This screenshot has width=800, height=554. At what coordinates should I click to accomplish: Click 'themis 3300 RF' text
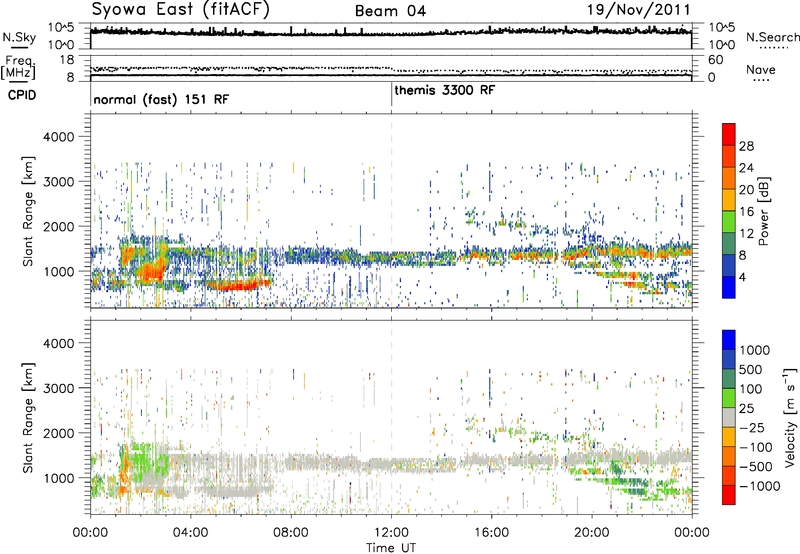click(444, 90)
